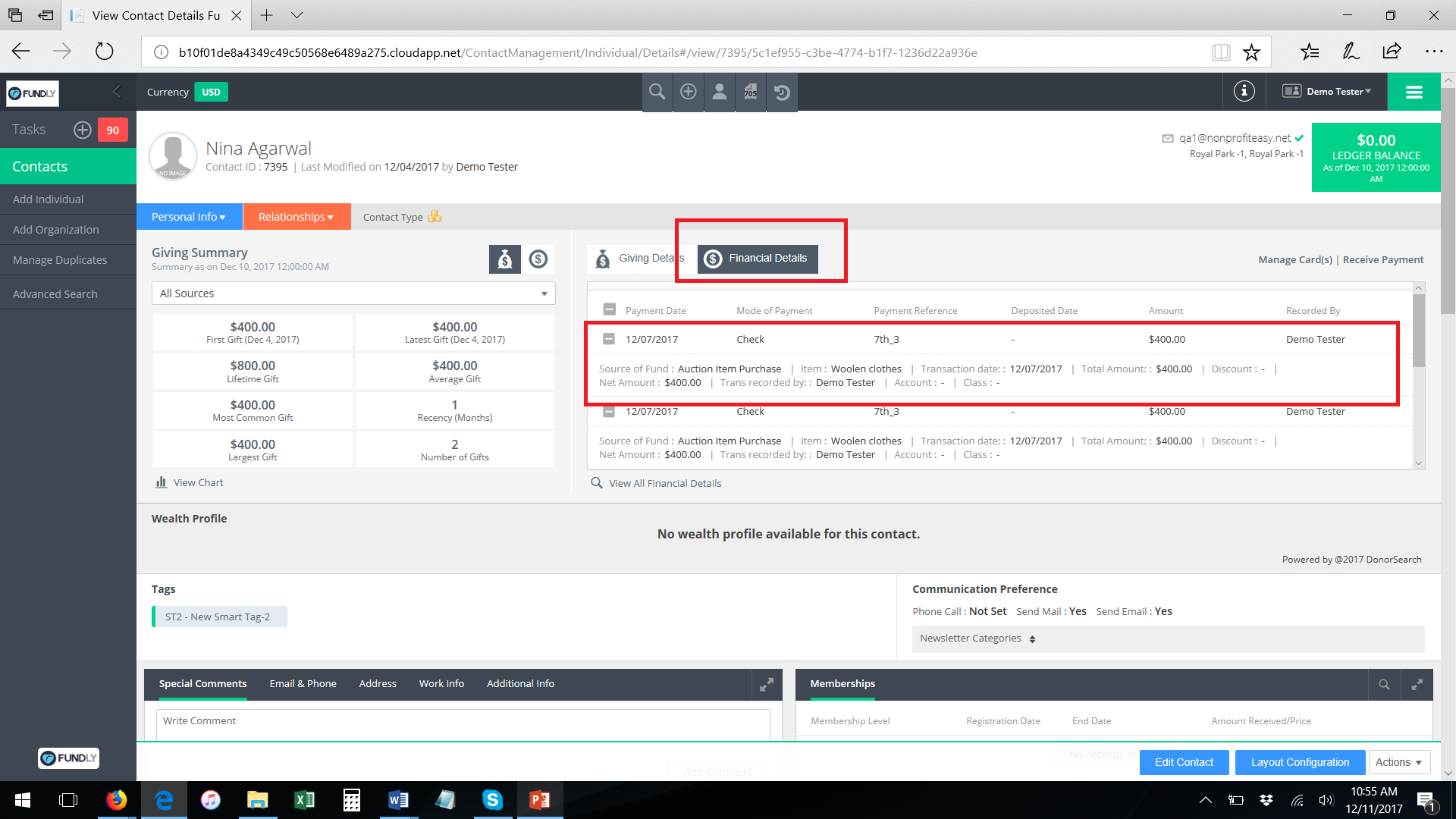Open Add Organization in sidebar
This screenshot has height=819, width=1456.
click(x=68, y=230)
